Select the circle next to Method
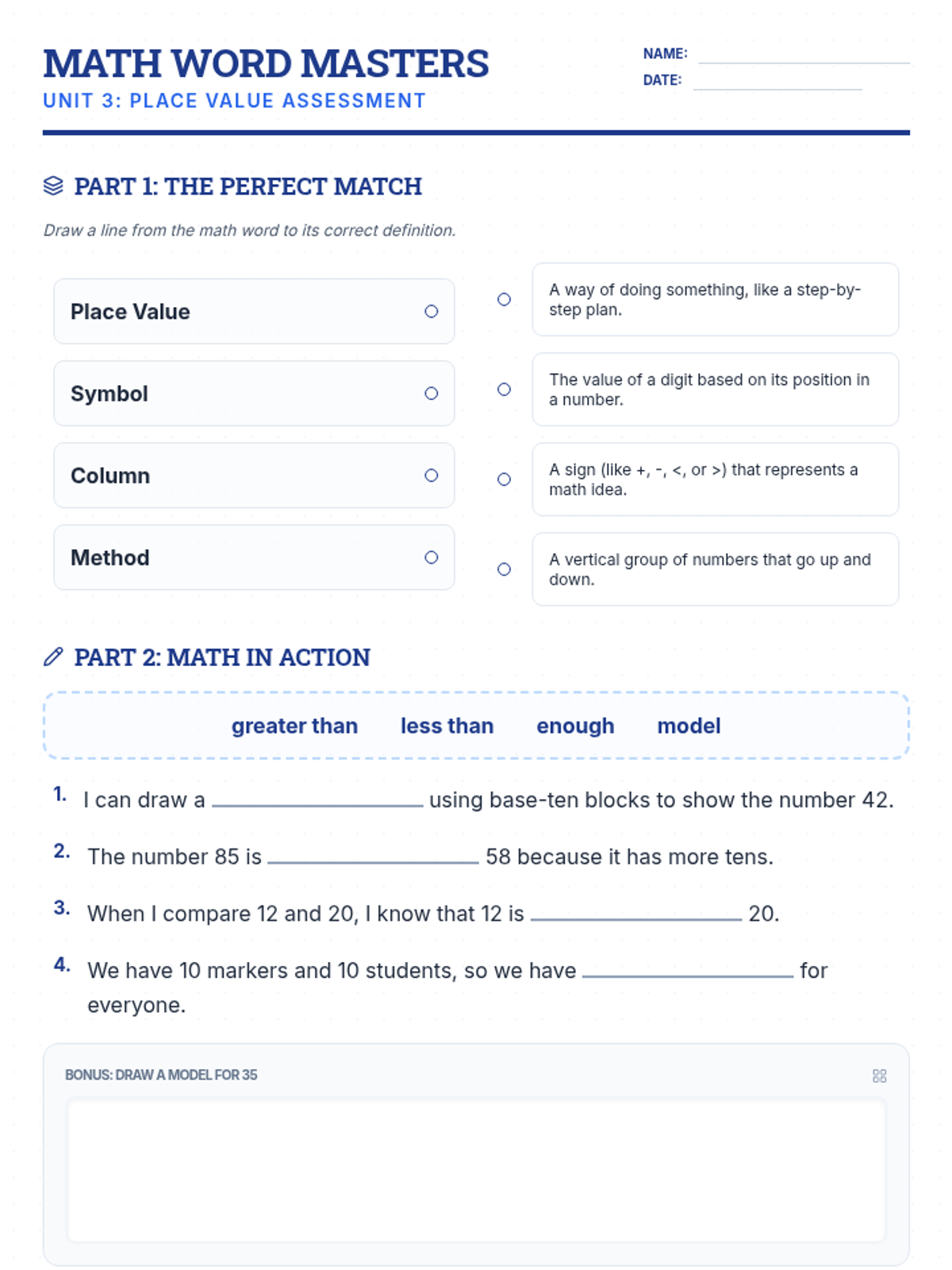 tap(431, 557)
